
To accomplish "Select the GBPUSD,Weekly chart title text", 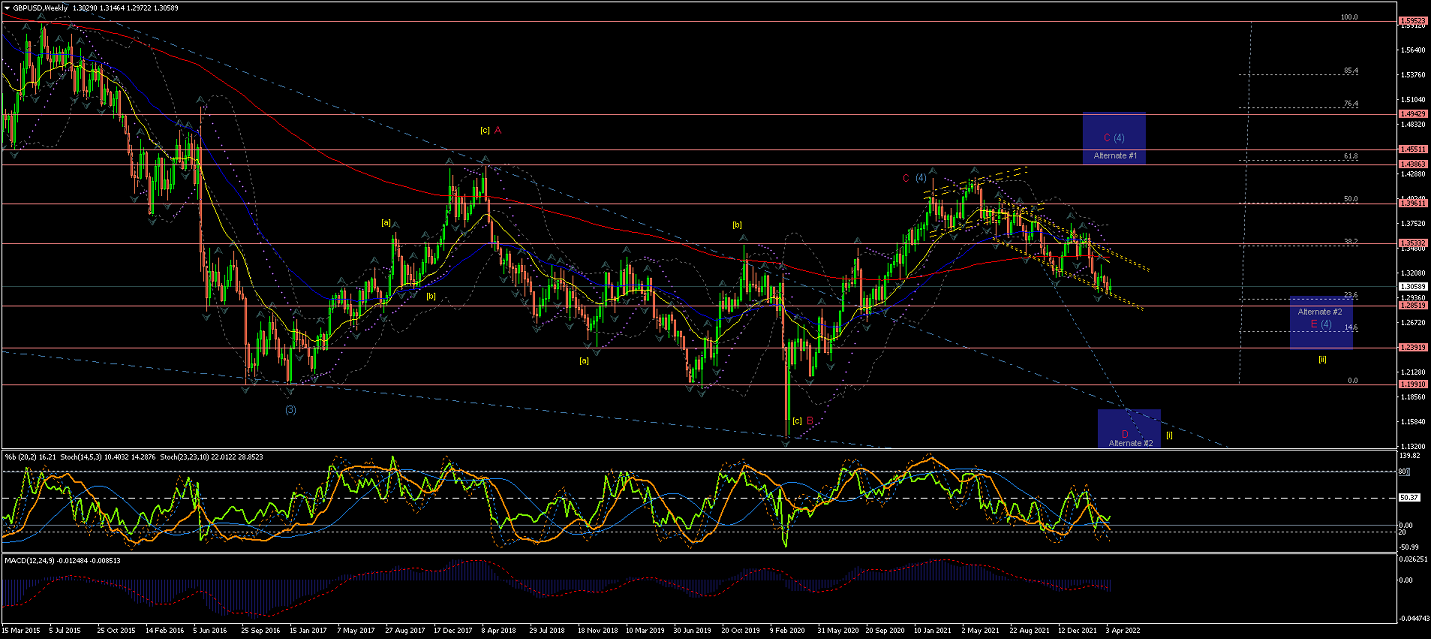I will [x=40, y=7].
